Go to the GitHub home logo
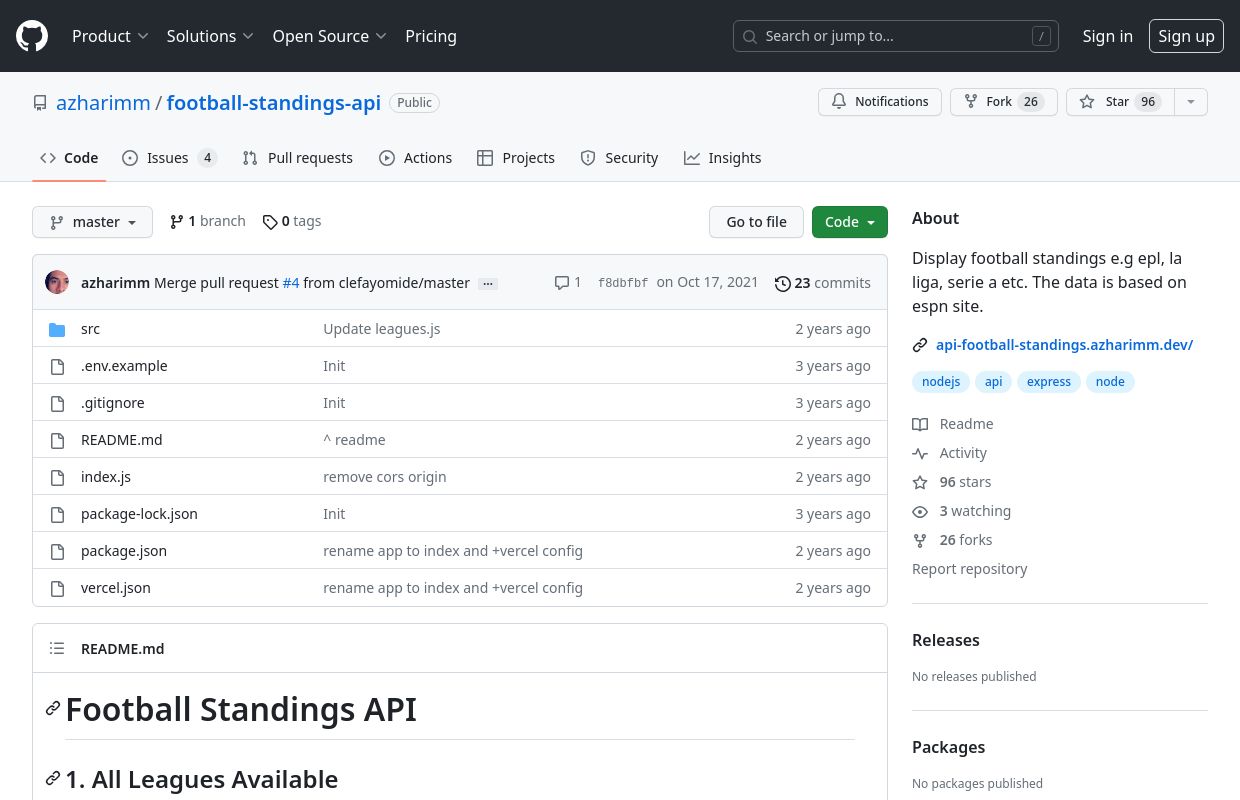This screenshot has width=1240, height=800. point(32,36)
